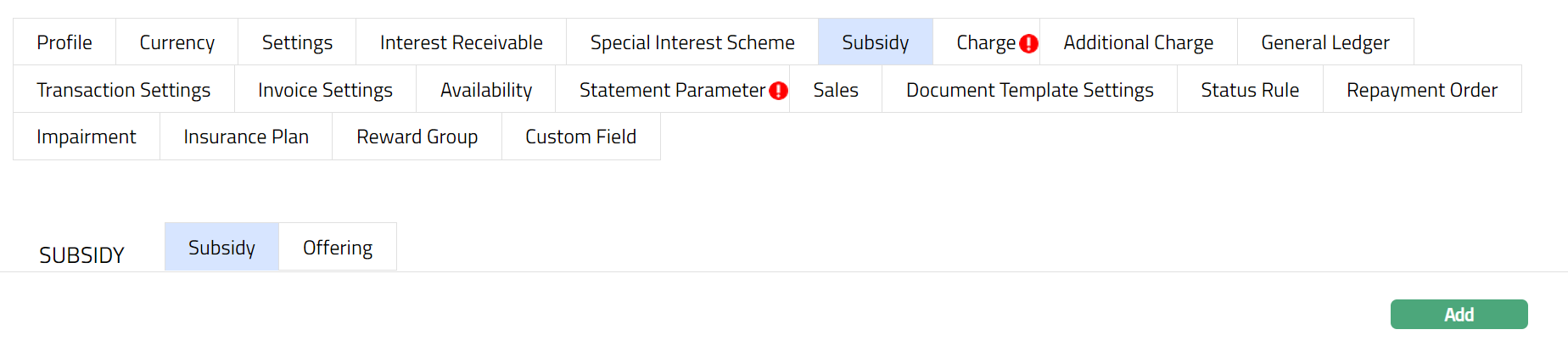Select the Invoice Settings tab
1568x352 pixels.
click(325, 90)
